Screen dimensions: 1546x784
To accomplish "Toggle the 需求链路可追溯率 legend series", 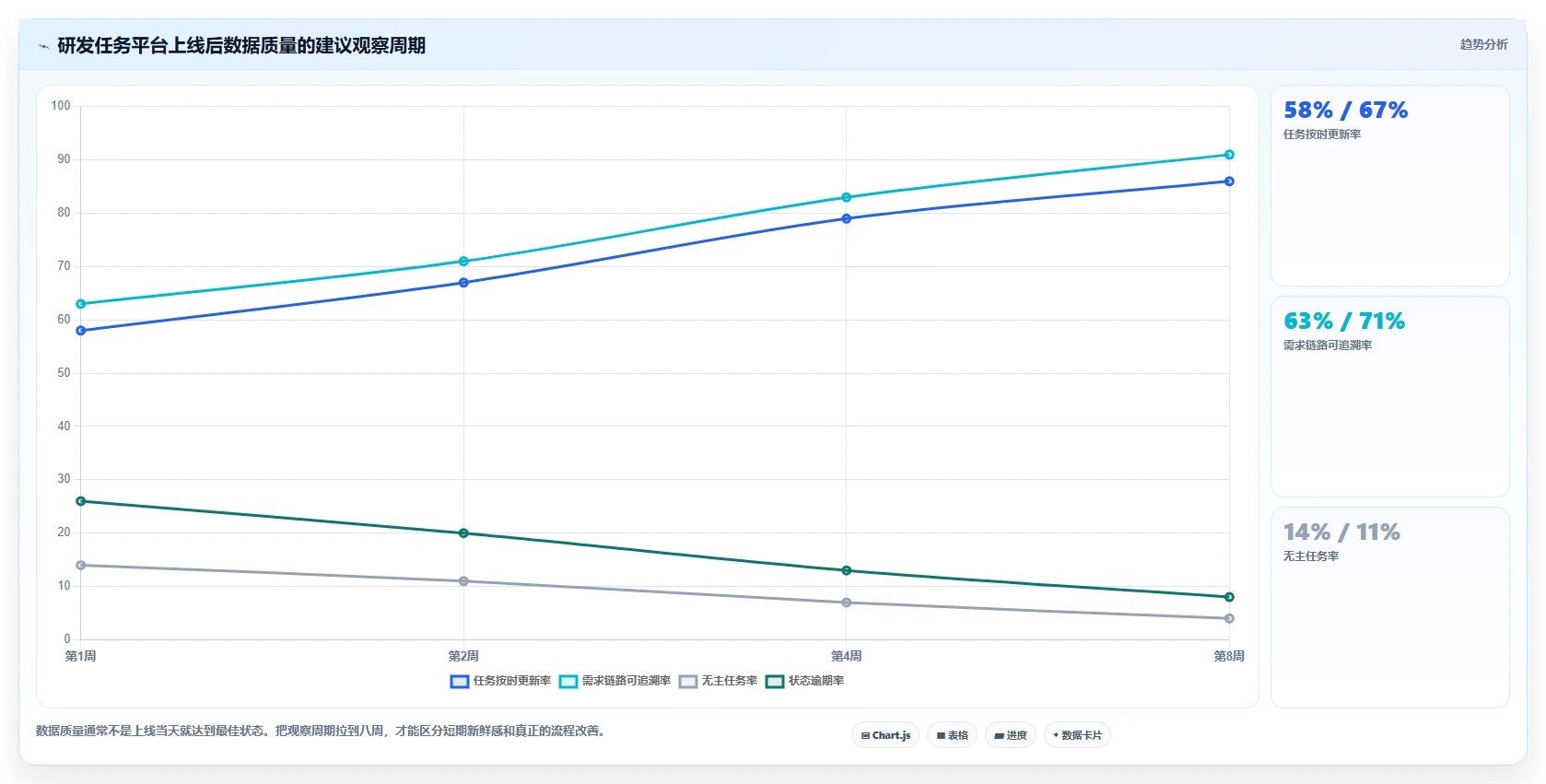I will tap(615, 681).
